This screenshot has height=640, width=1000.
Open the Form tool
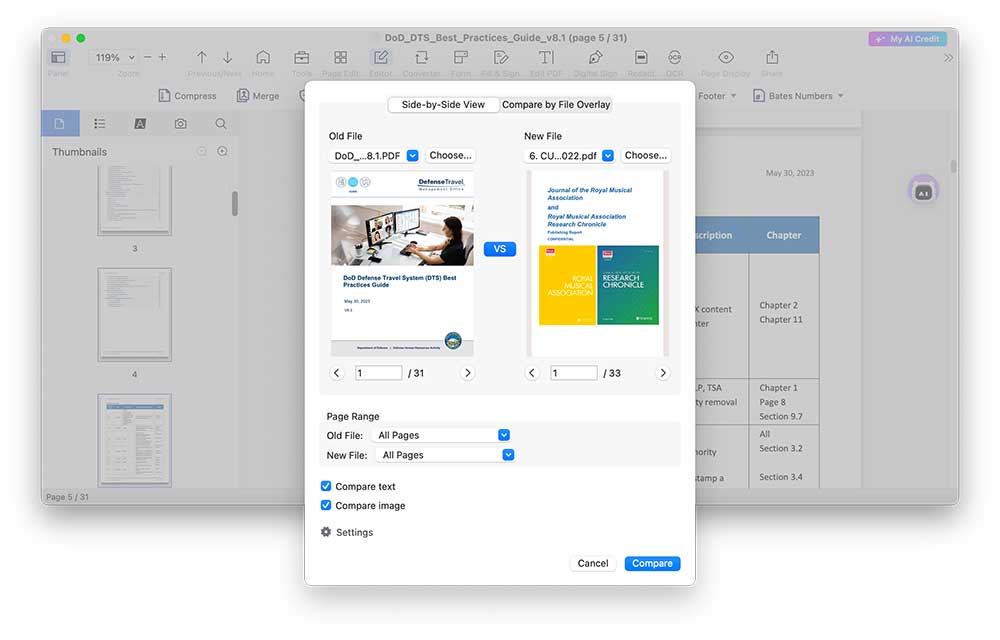coord(460,57)
